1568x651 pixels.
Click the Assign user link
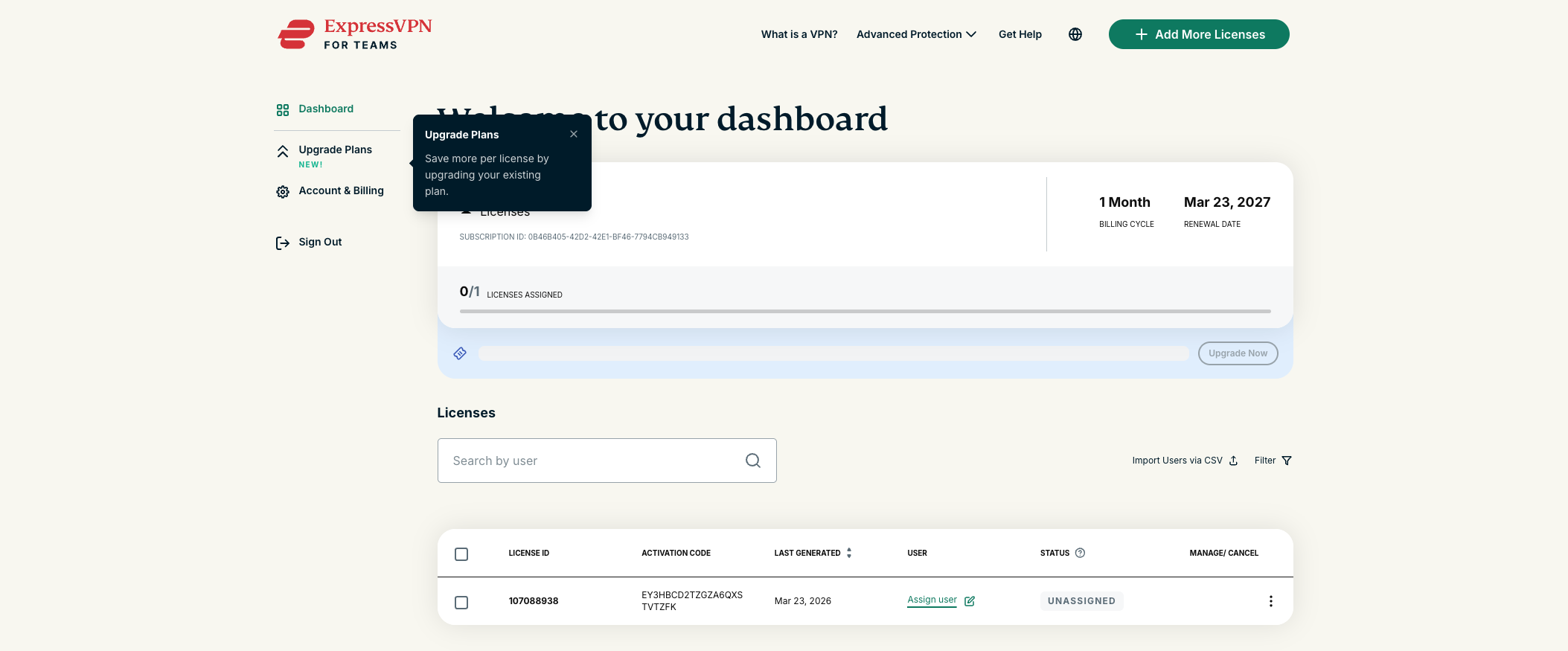(932, 600)
